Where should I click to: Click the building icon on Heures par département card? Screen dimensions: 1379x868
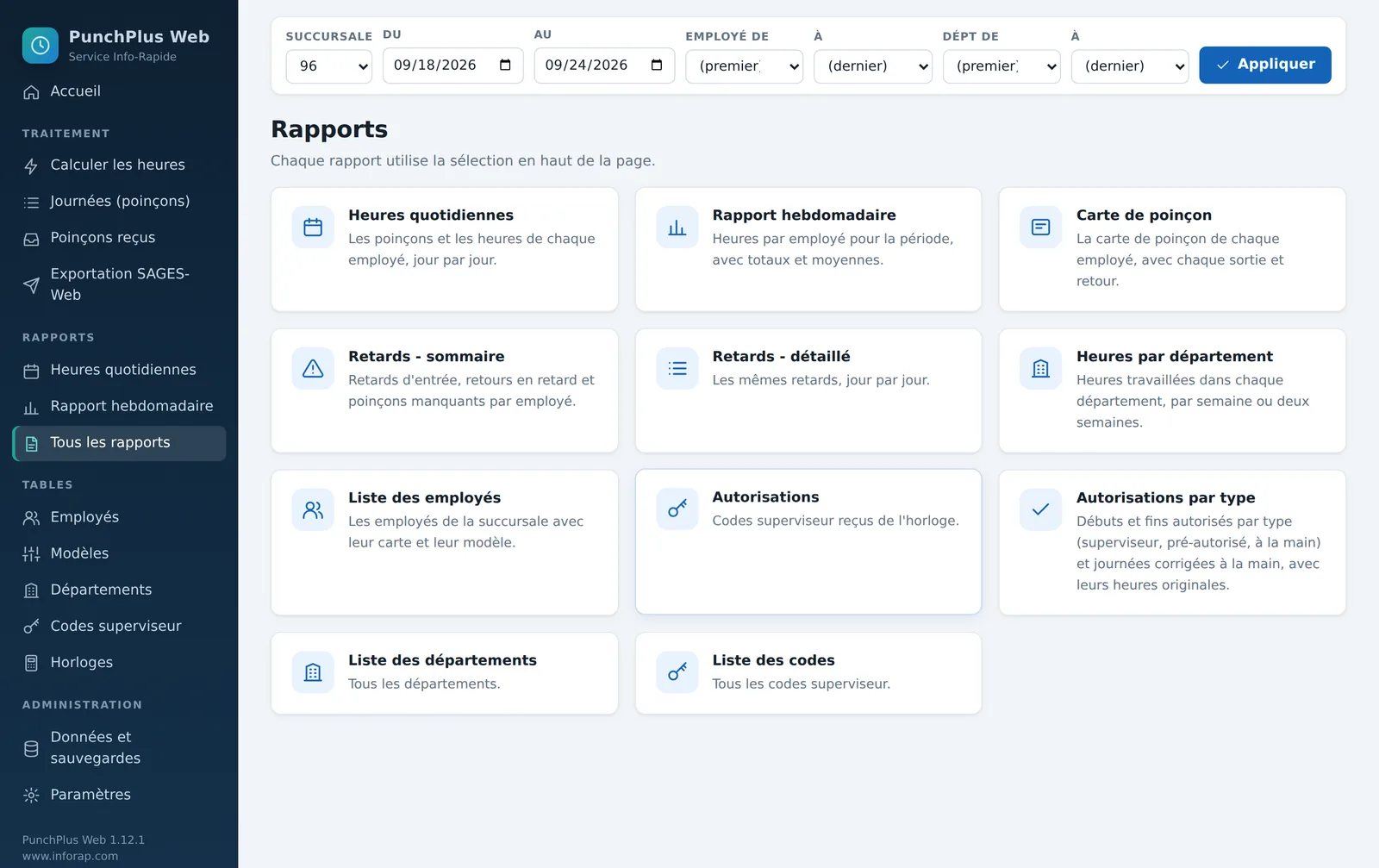click(x=1041, y=369)
